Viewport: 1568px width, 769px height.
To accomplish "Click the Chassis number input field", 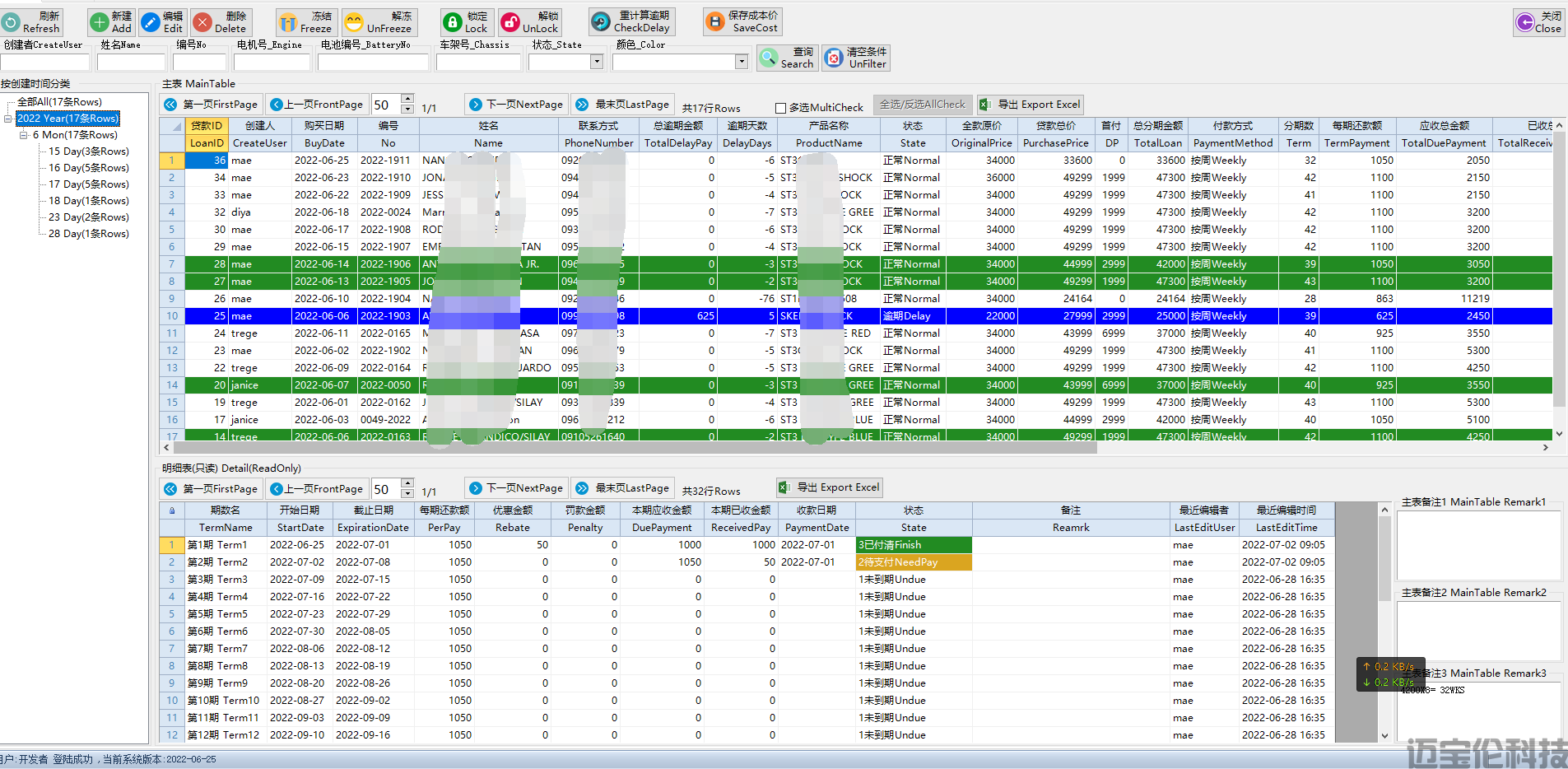I will (x=479, y=62).
